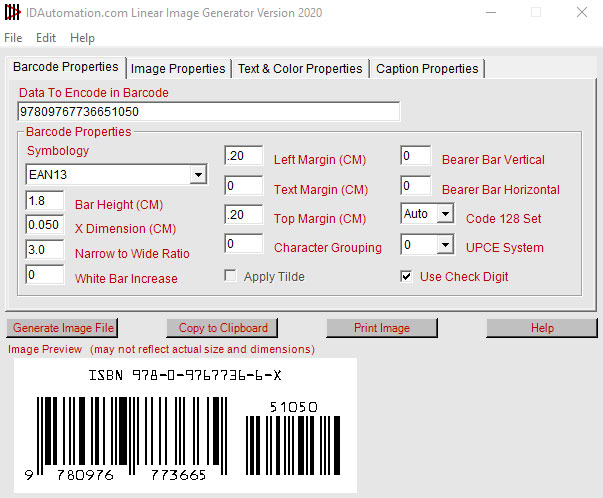Click the Apply Tilde label
The image size is (603, 498).
click(x=274, y=276)
